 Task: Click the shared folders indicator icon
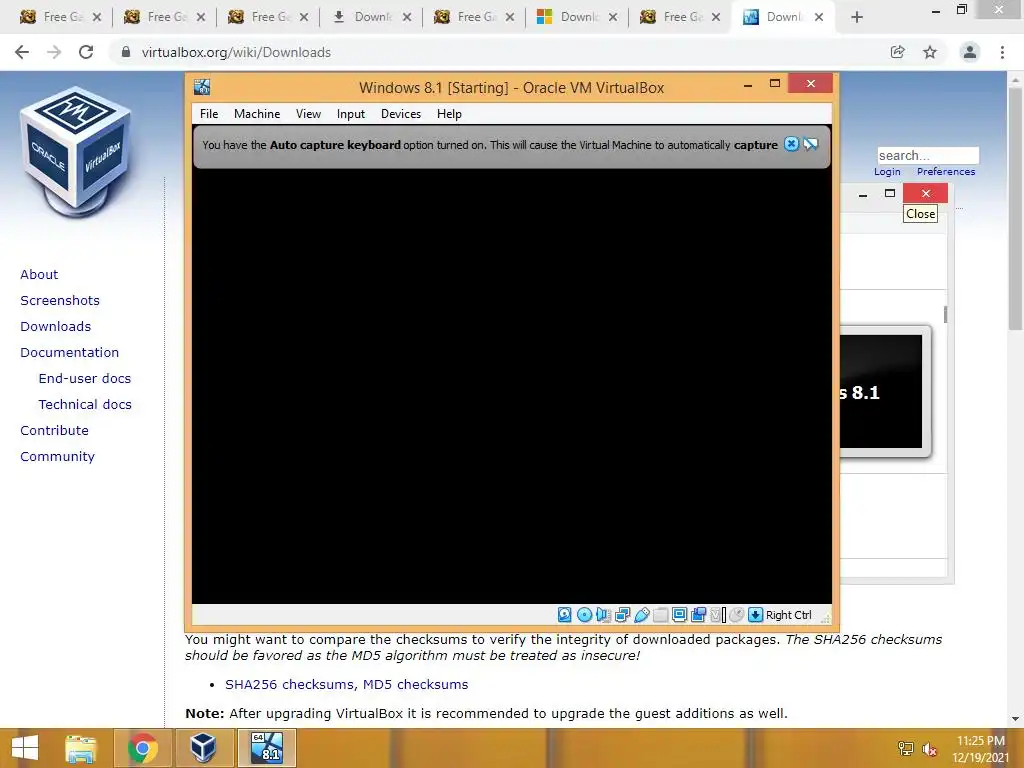(660, 615)
